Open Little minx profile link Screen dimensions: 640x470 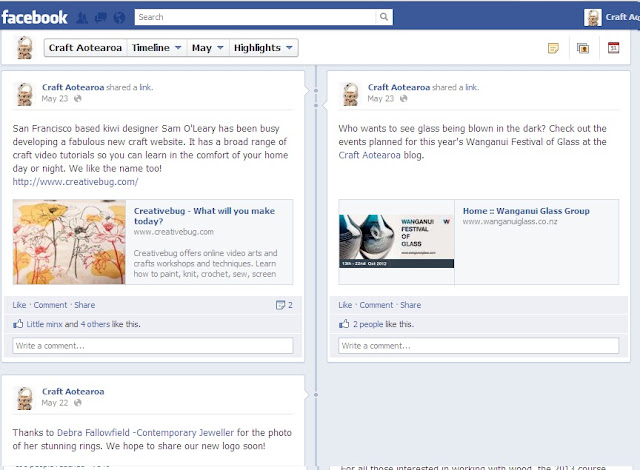[44, 324]
